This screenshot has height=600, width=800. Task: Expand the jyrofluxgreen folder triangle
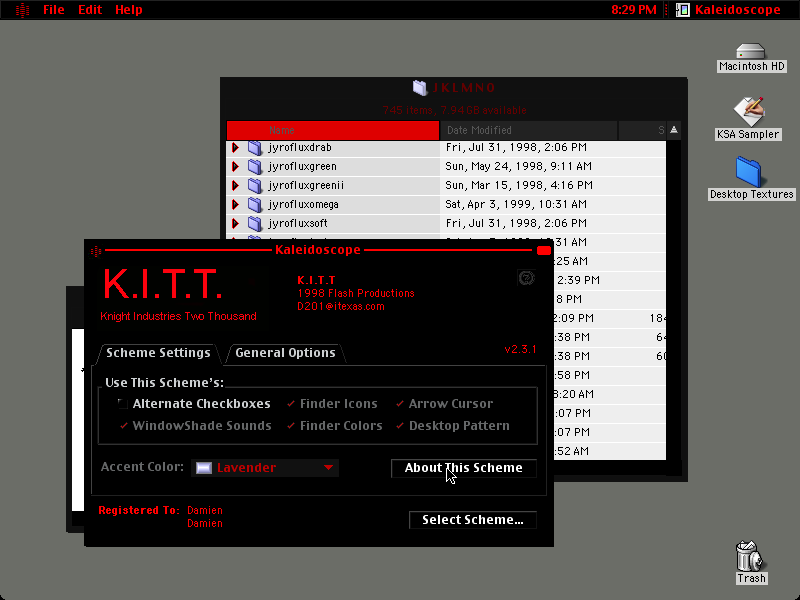(x=235, y=166)
